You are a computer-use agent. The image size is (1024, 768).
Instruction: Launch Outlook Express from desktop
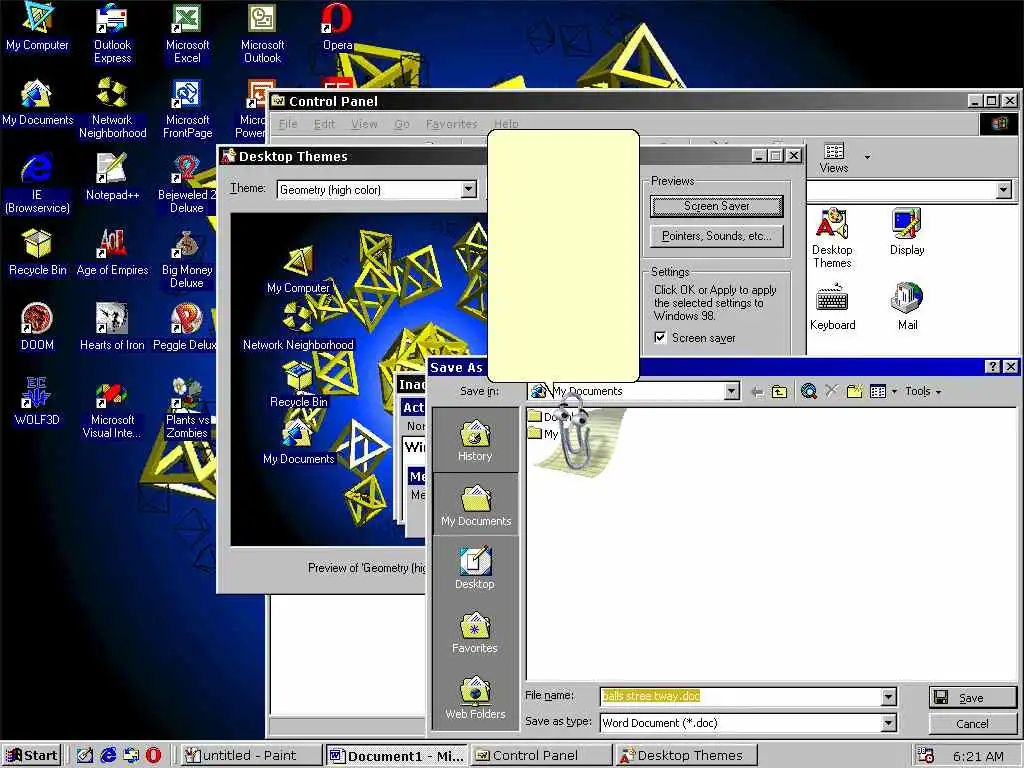[x=112, y=33]
